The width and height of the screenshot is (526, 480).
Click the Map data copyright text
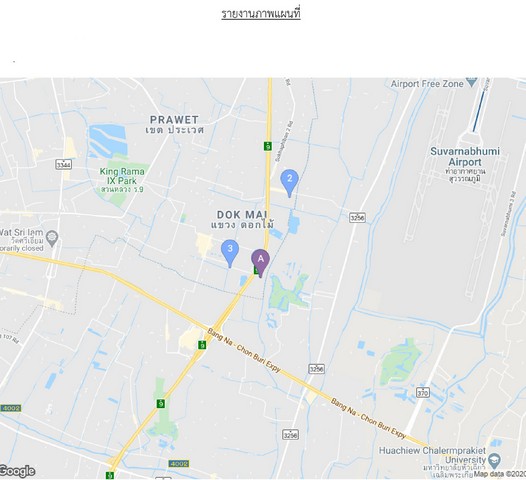coord(499,474)
